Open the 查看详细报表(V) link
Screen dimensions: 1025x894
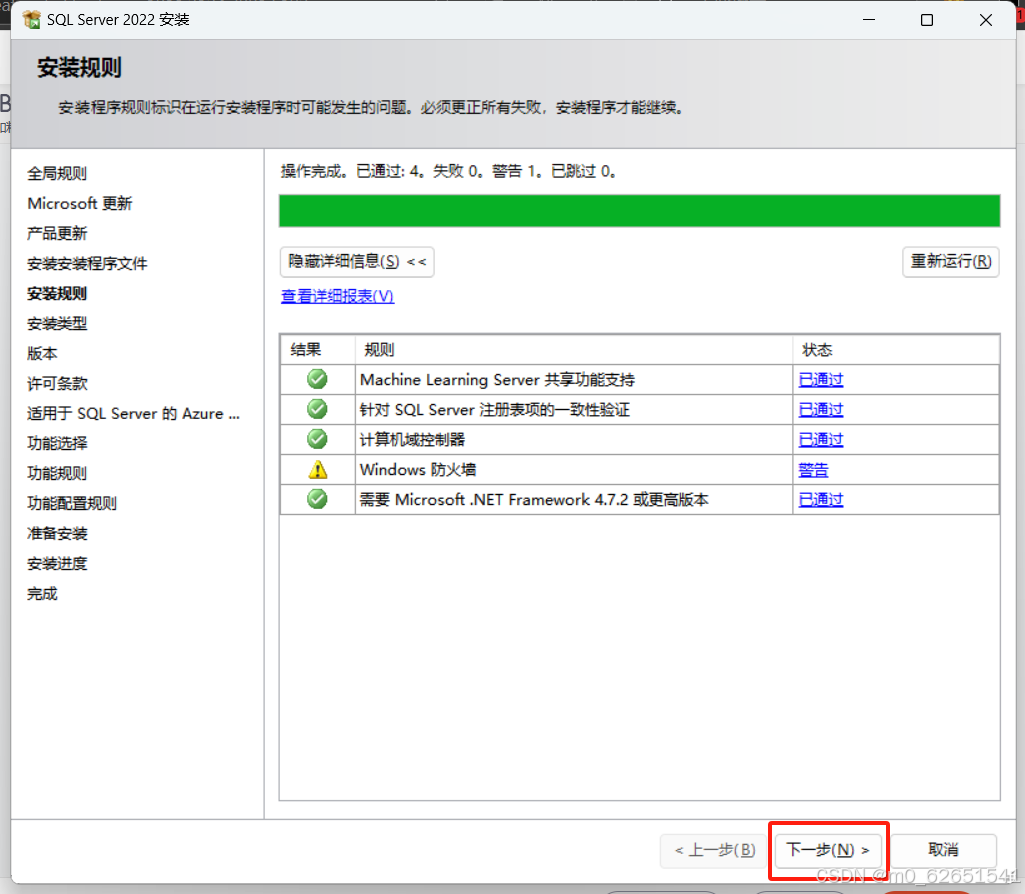pyautogui.click(x=337, y=296)
